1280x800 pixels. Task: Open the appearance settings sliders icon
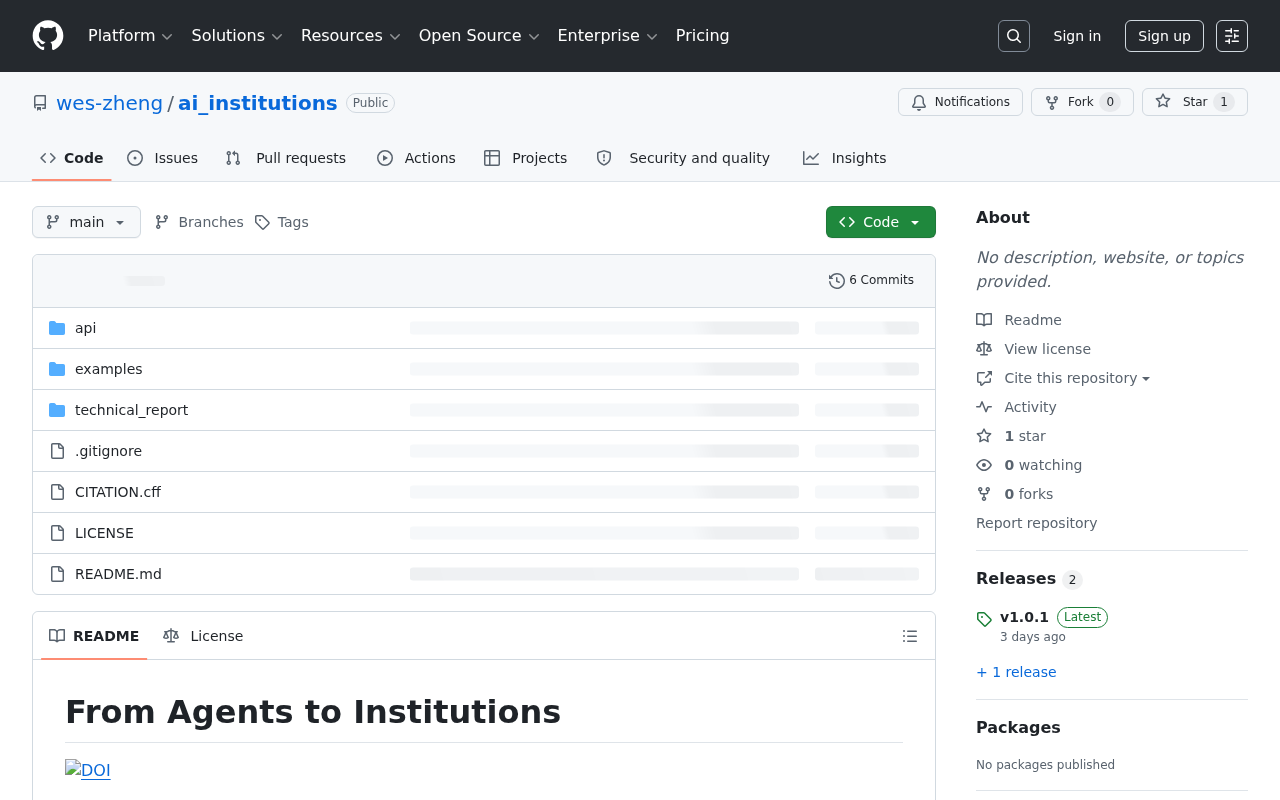click(1232, 36)
